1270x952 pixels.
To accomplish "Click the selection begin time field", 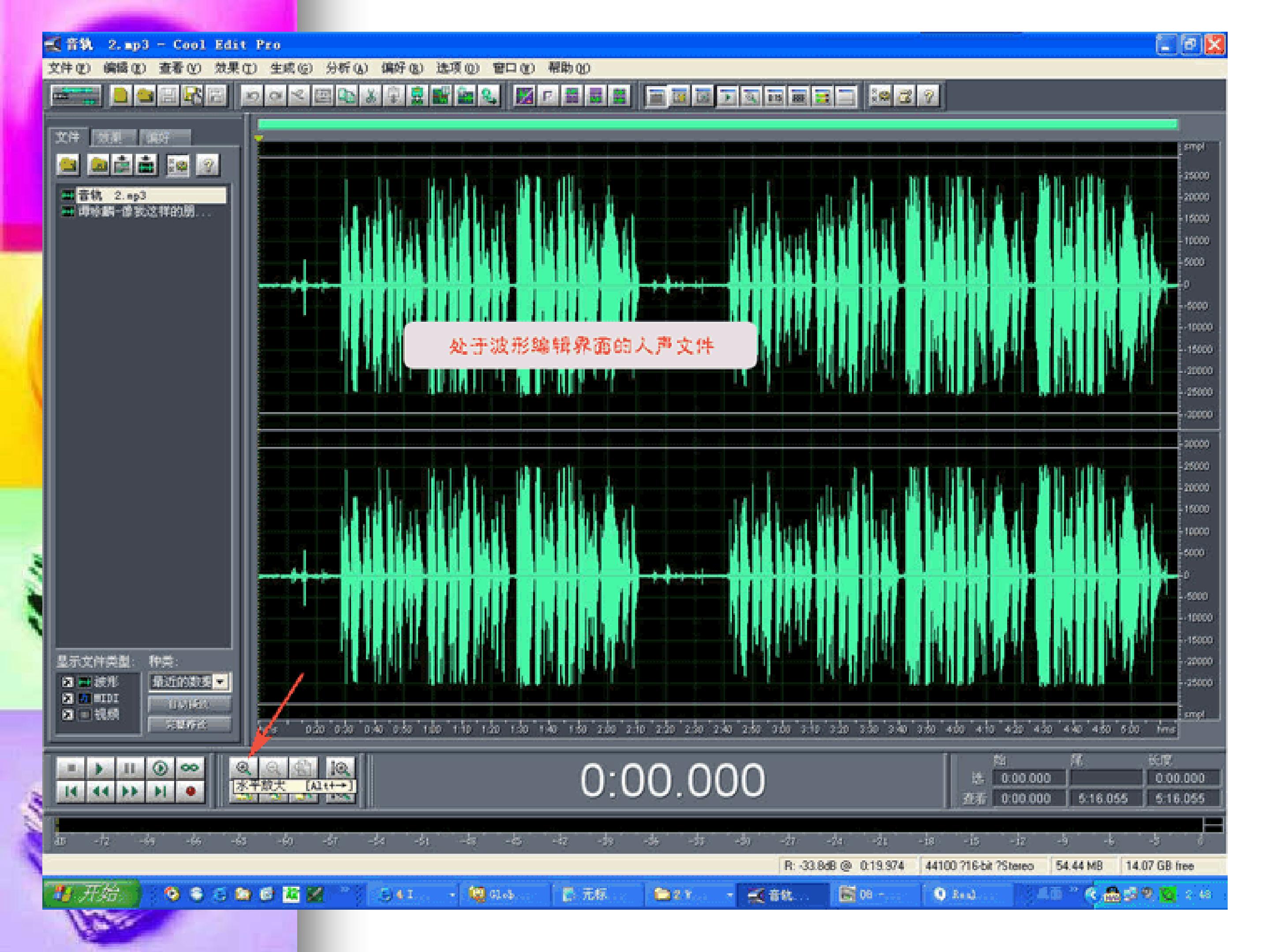I will [x=1029, y=778].
